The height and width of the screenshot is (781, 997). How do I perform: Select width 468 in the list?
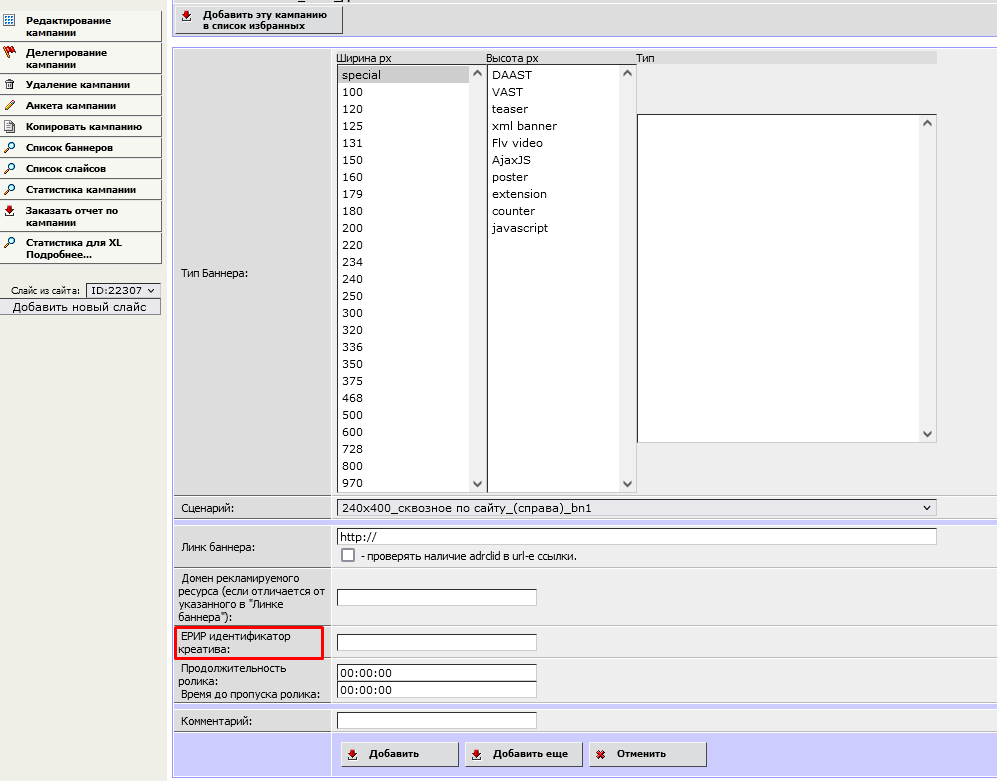pos(404,398)
